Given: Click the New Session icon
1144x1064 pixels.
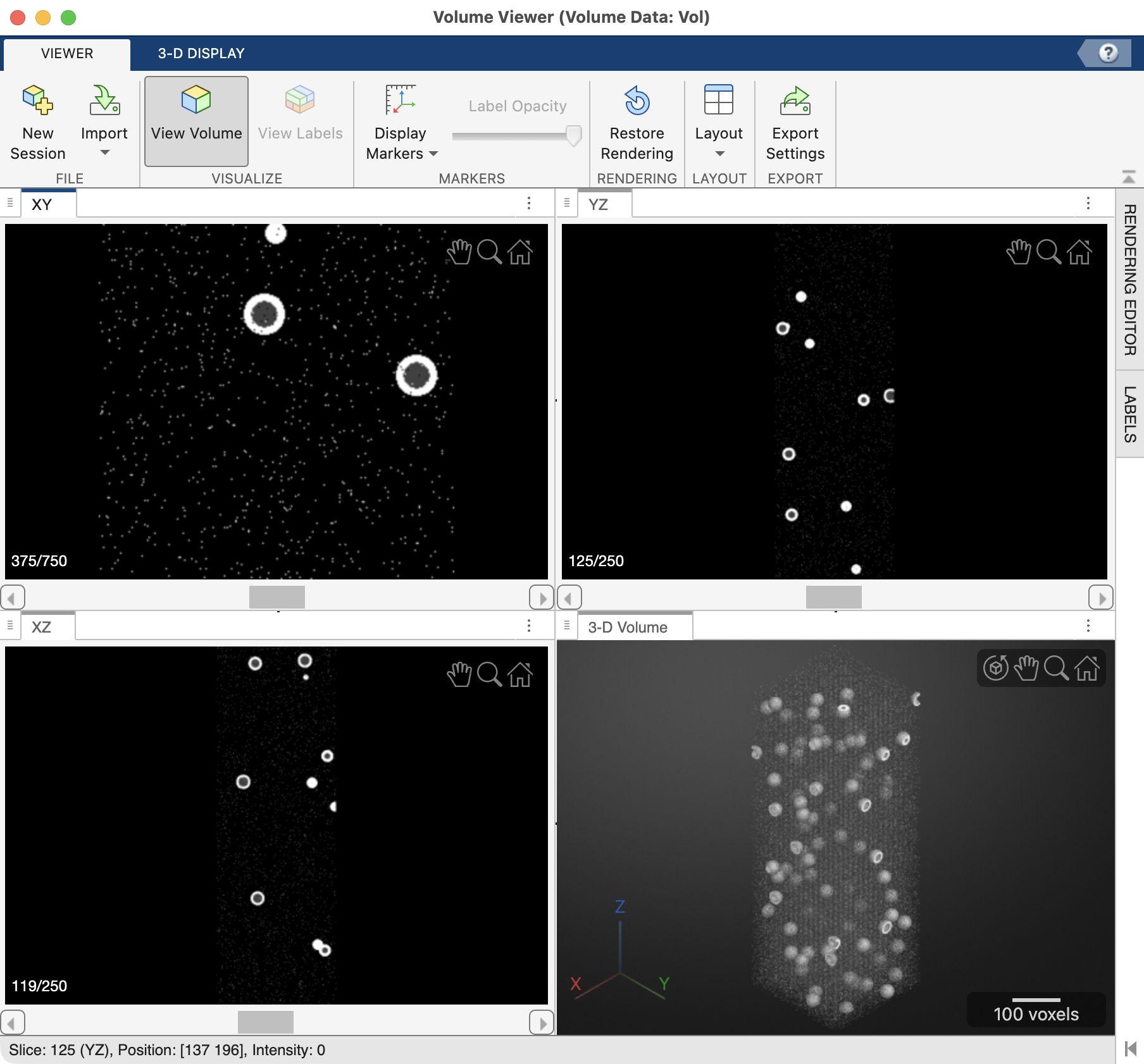Looking at the screenshot, I should [37, 101].
